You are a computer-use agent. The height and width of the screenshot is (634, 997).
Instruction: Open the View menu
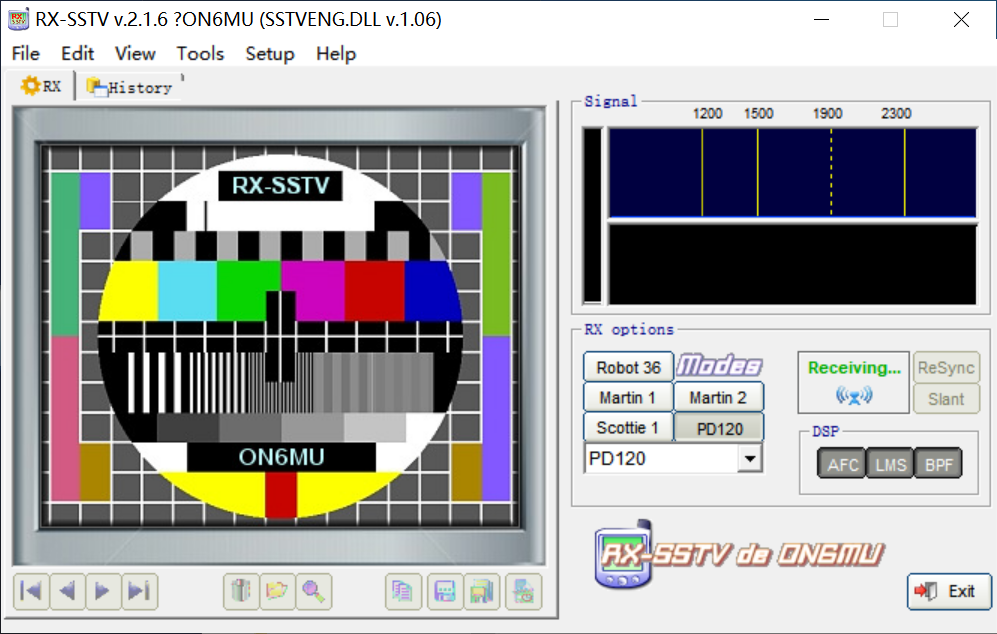tap(135, 53)
